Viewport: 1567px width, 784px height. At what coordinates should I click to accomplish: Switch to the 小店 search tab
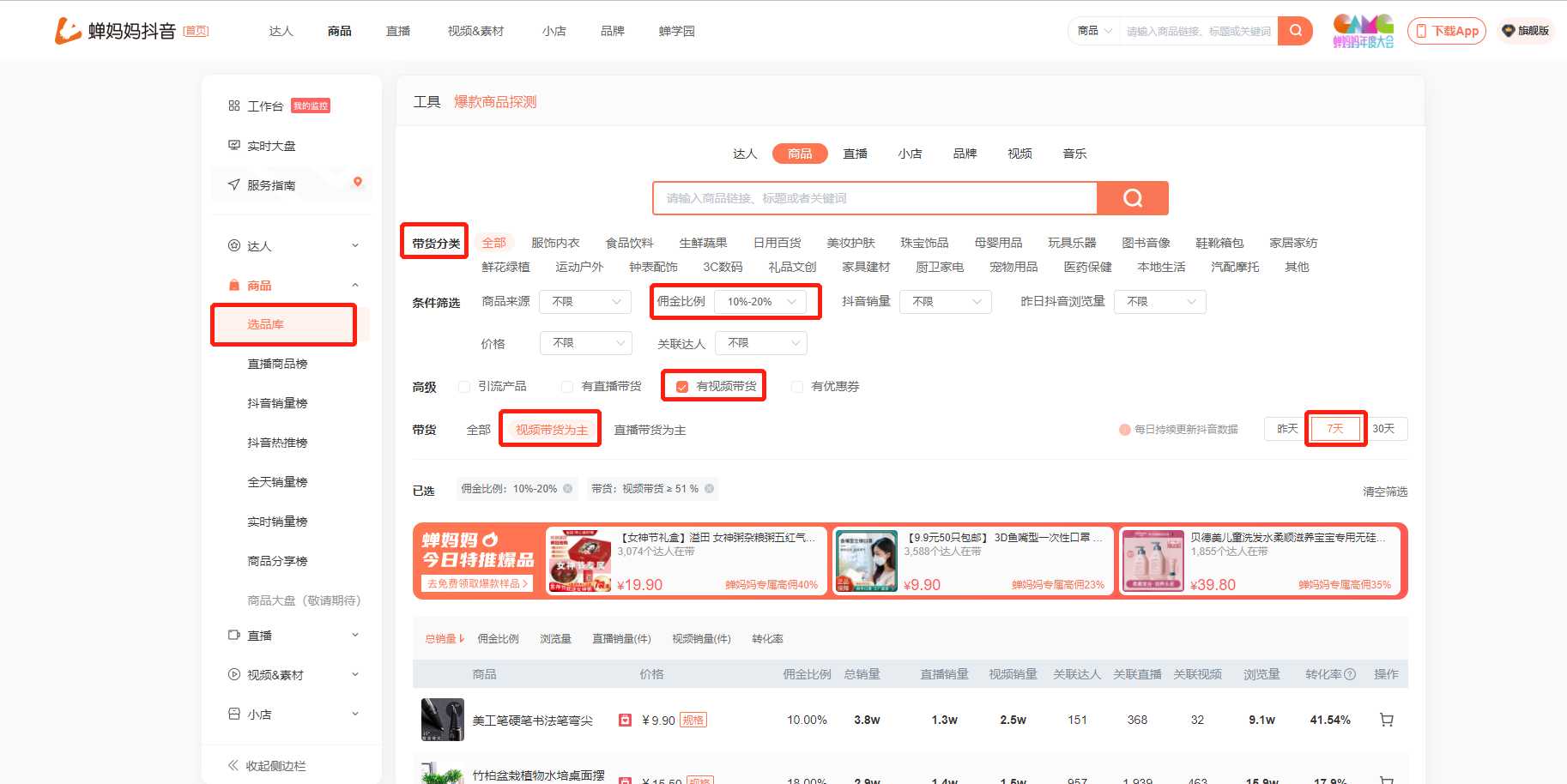(910, 154)
